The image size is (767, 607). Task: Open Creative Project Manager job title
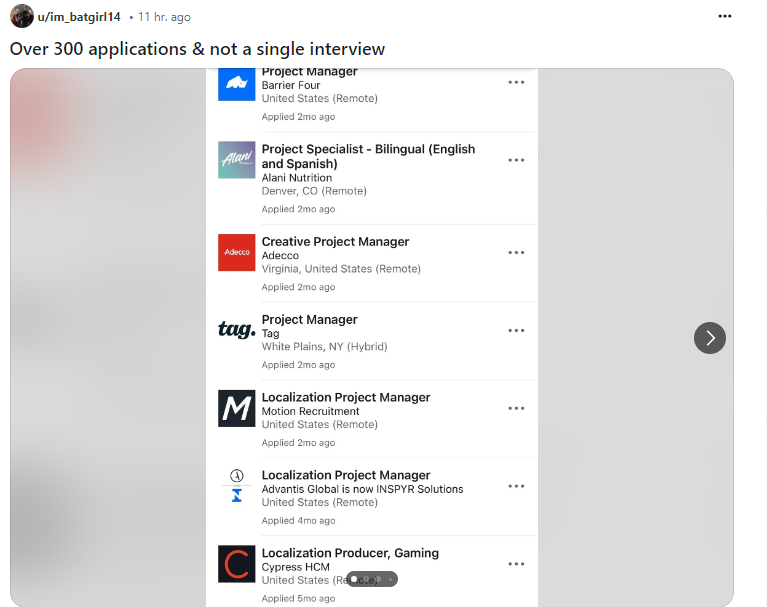click(x=335, y=241)
